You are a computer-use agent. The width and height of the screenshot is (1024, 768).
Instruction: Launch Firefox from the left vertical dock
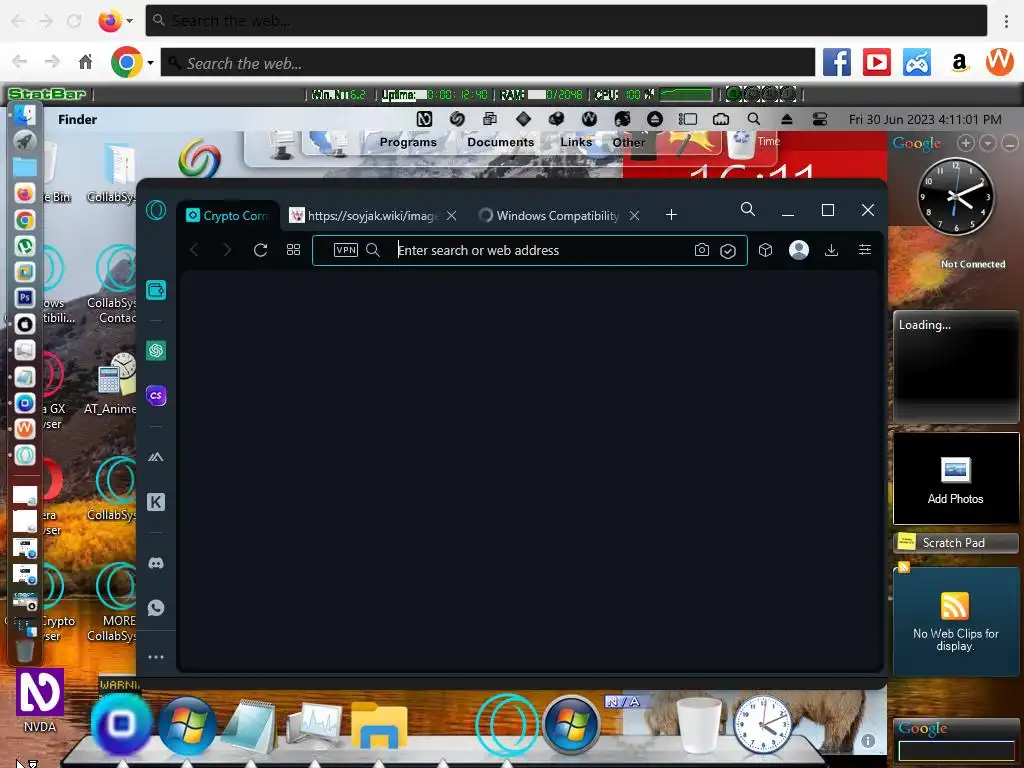tap(25, 194)
